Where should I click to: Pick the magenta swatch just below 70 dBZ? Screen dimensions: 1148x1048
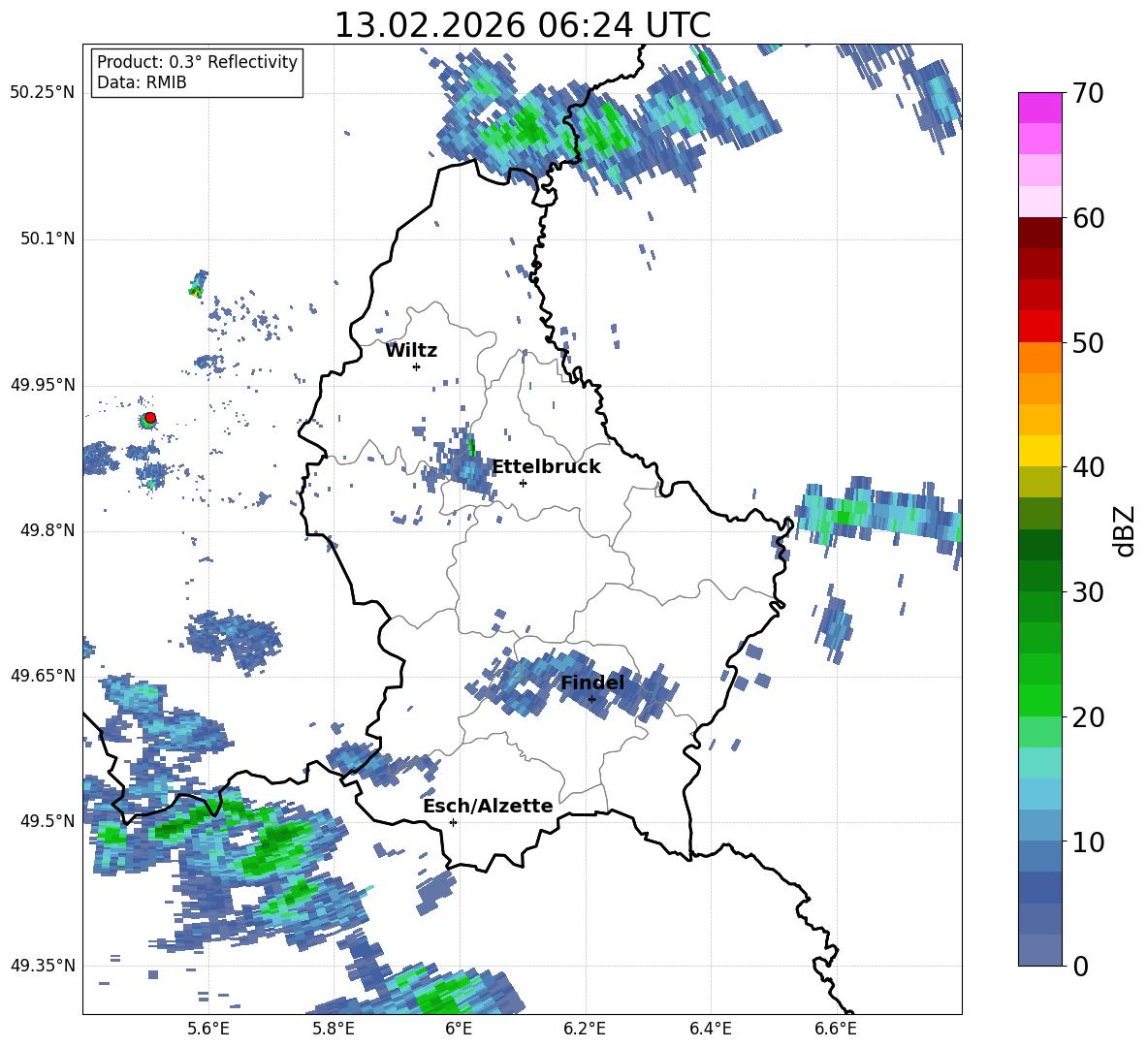[1039, 108]
